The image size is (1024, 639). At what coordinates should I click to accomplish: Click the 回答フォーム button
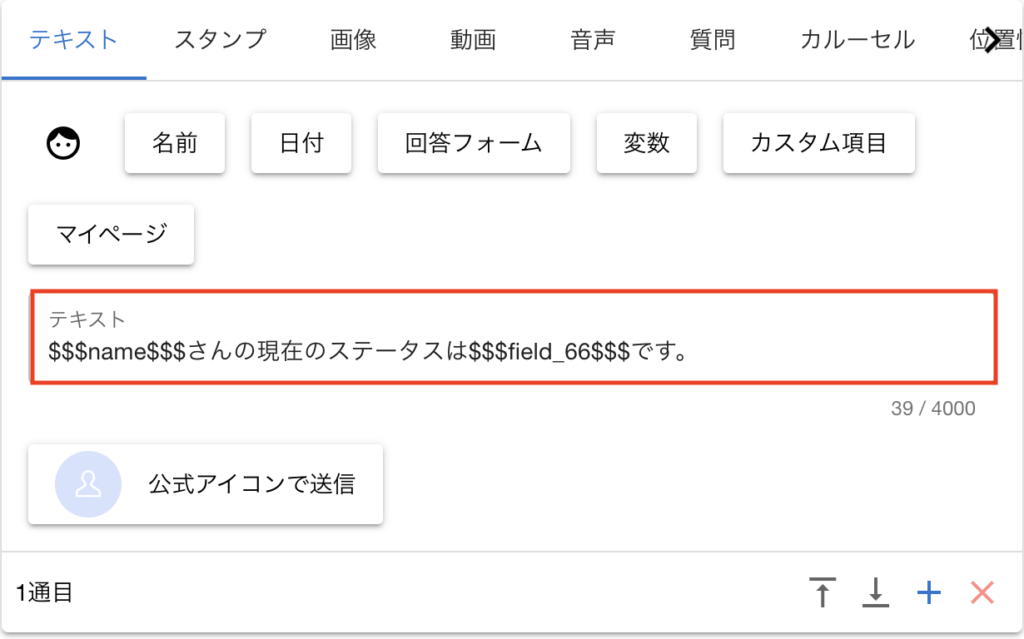tap(474, 143)
